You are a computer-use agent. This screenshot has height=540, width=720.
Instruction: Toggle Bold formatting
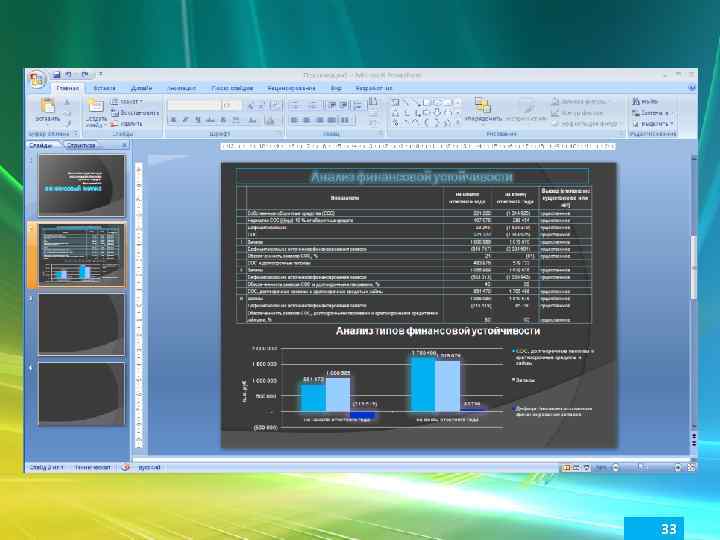pyautogui.click(x=173, y=120)
